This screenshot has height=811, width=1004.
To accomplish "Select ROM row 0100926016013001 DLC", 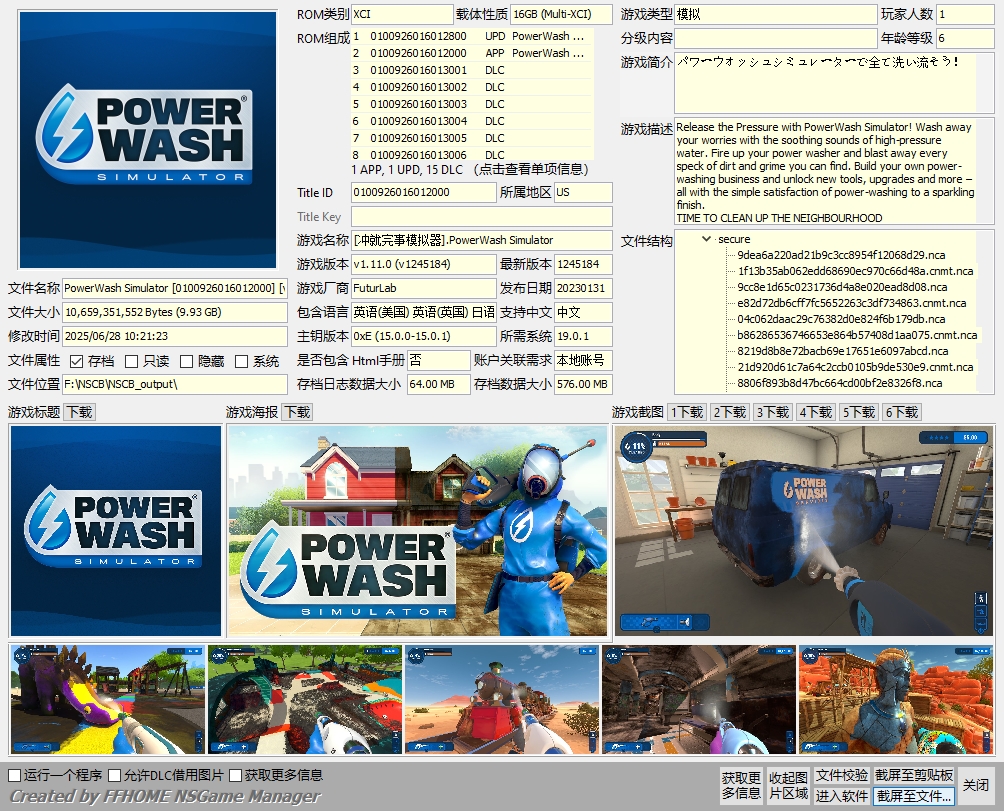I will point(473,70).
